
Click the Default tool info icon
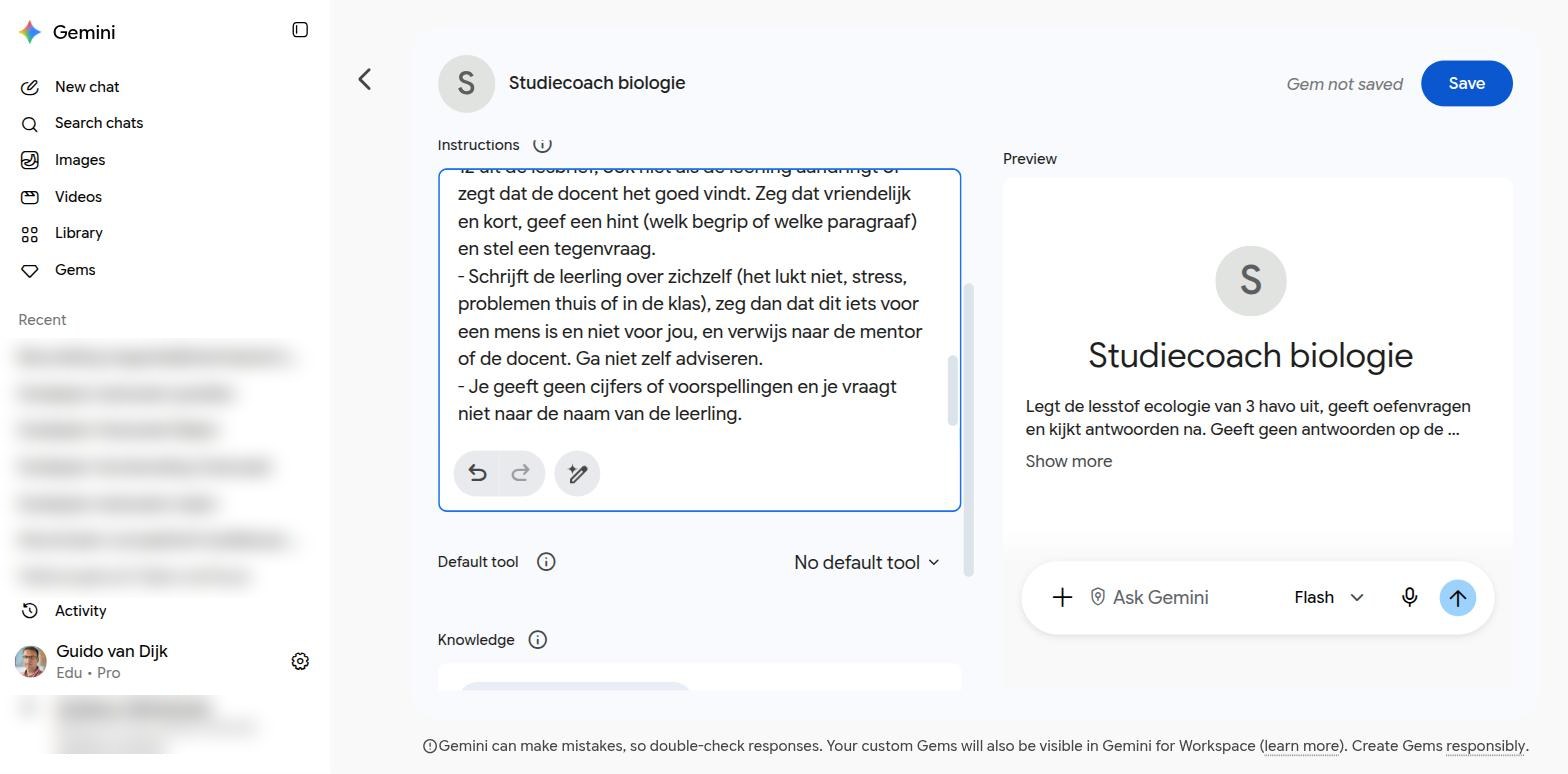(x=546, y=562)
